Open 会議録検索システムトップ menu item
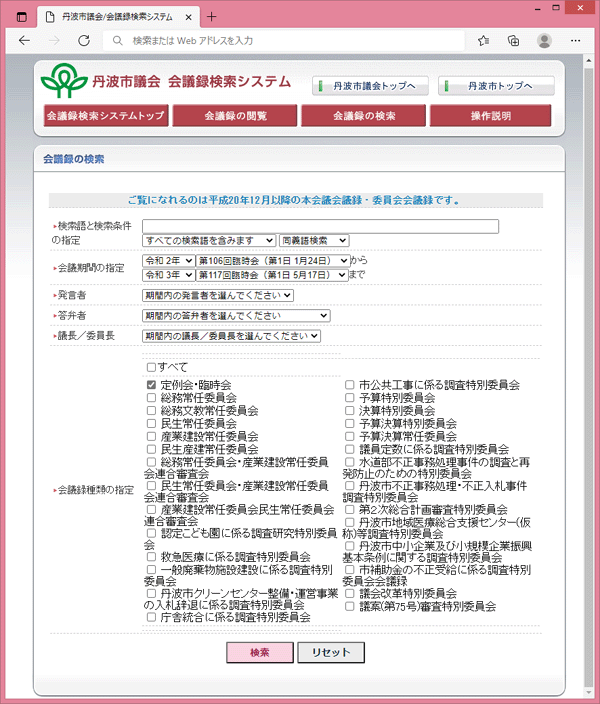Viewport: 600px width, 704px height. (x=106, y=116)
